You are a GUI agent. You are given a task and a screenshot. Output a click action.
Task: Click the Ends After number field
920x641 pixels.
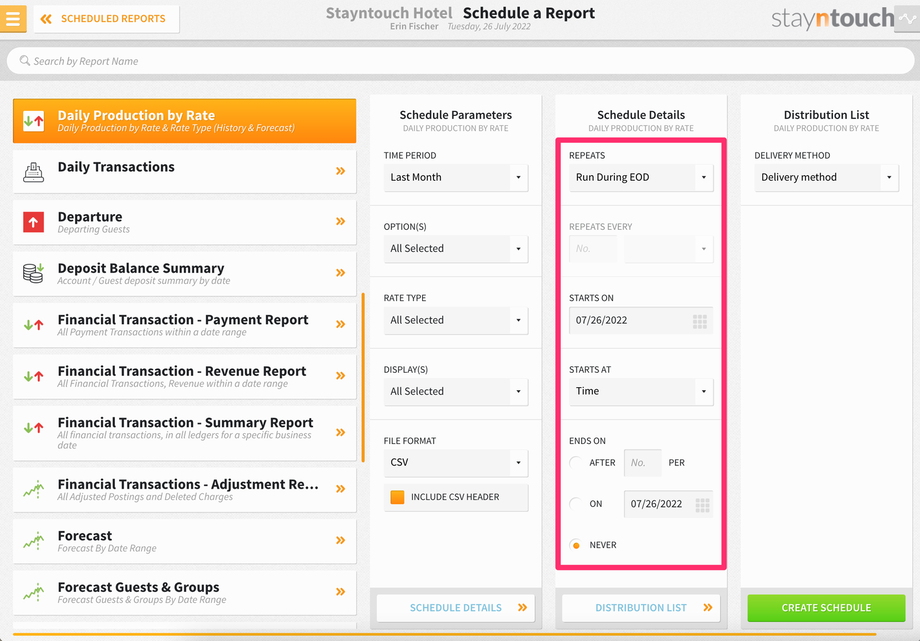(x=642, y=463)
